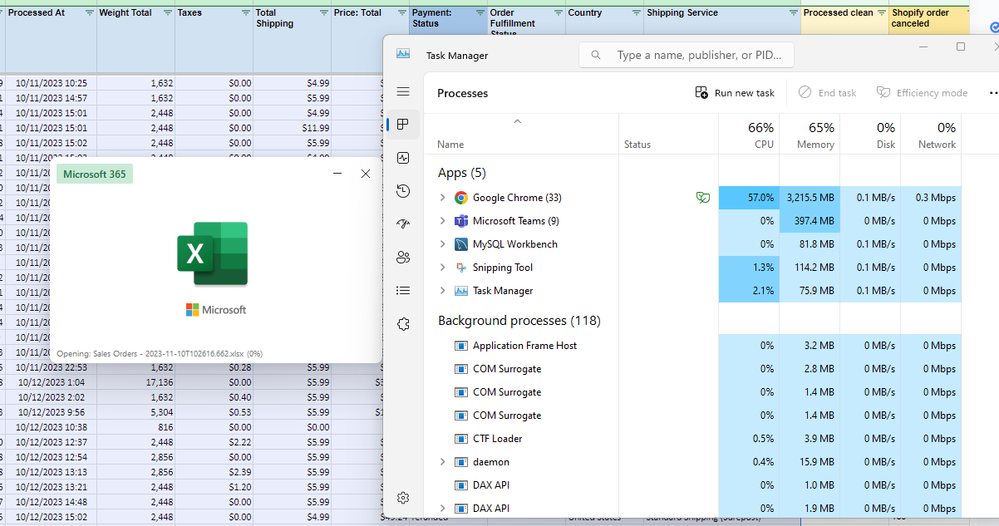
Task: Expand the Microsoft Teams process group
Action: (442, 221)
